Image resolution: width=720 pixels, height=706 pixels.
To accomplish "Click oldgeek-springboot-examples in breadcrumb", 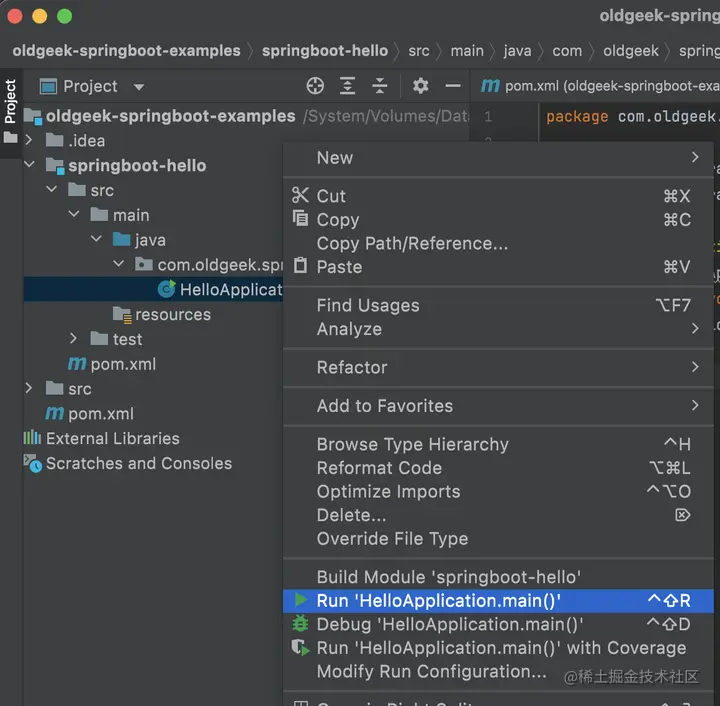I will [126, 50].
